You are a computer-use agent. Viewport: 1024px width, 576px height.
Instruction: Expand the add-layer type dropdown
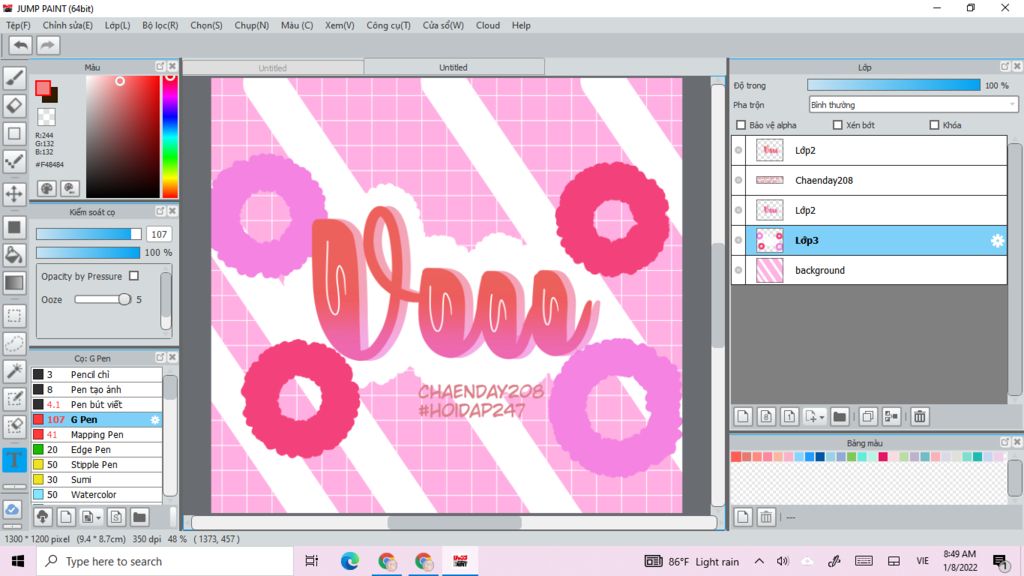822,417
